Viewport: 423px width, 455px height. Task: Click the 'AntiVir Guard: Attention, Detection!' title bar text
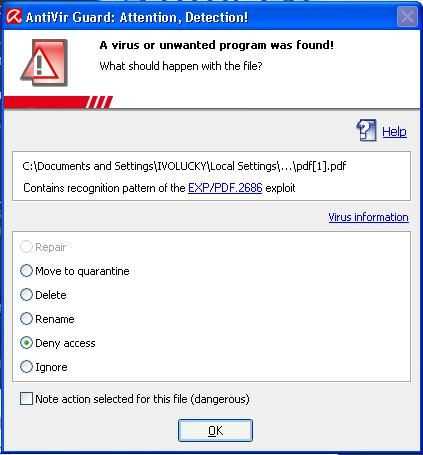click(137, 17)
